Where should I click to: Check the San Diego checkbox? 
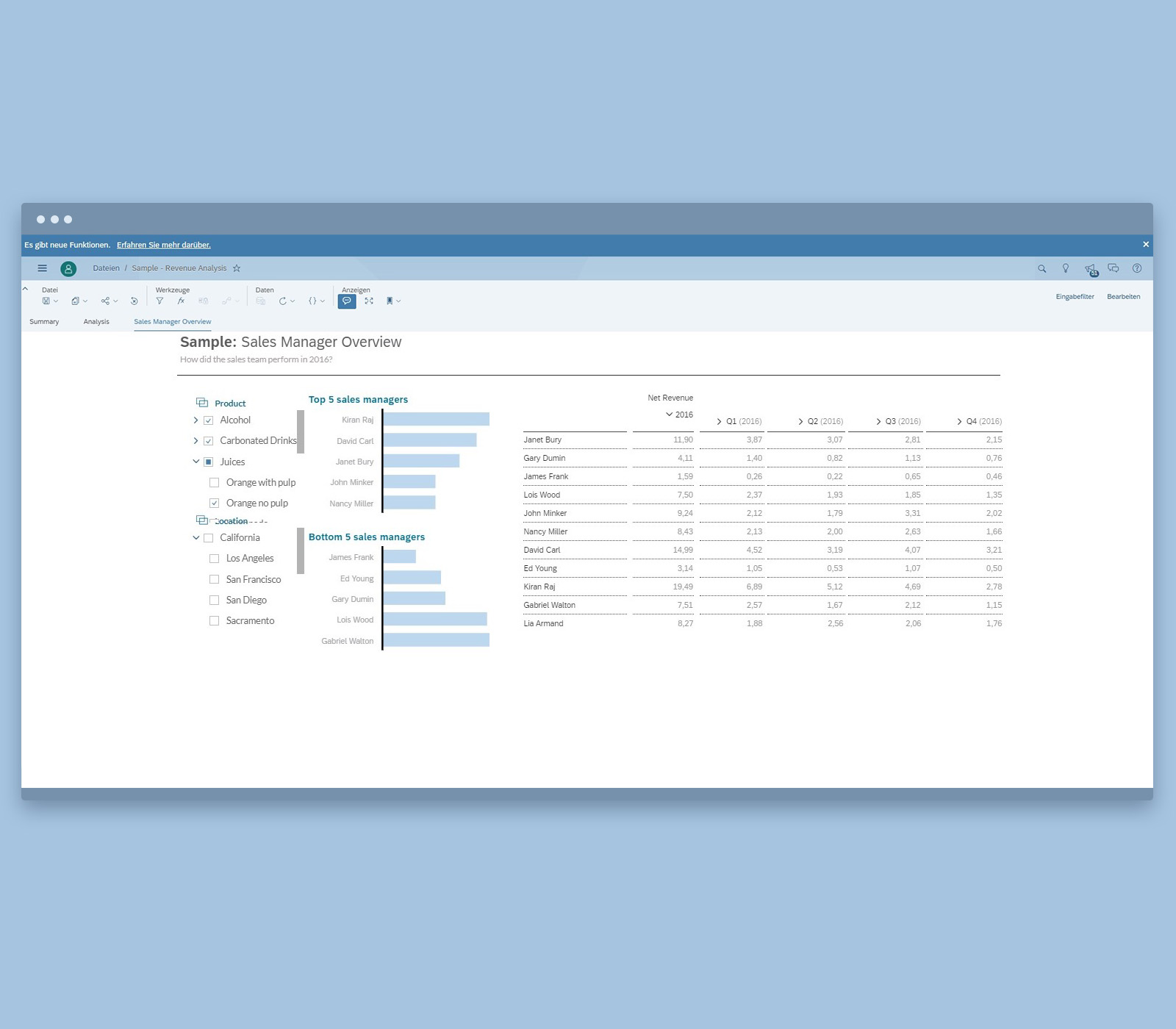215,600
